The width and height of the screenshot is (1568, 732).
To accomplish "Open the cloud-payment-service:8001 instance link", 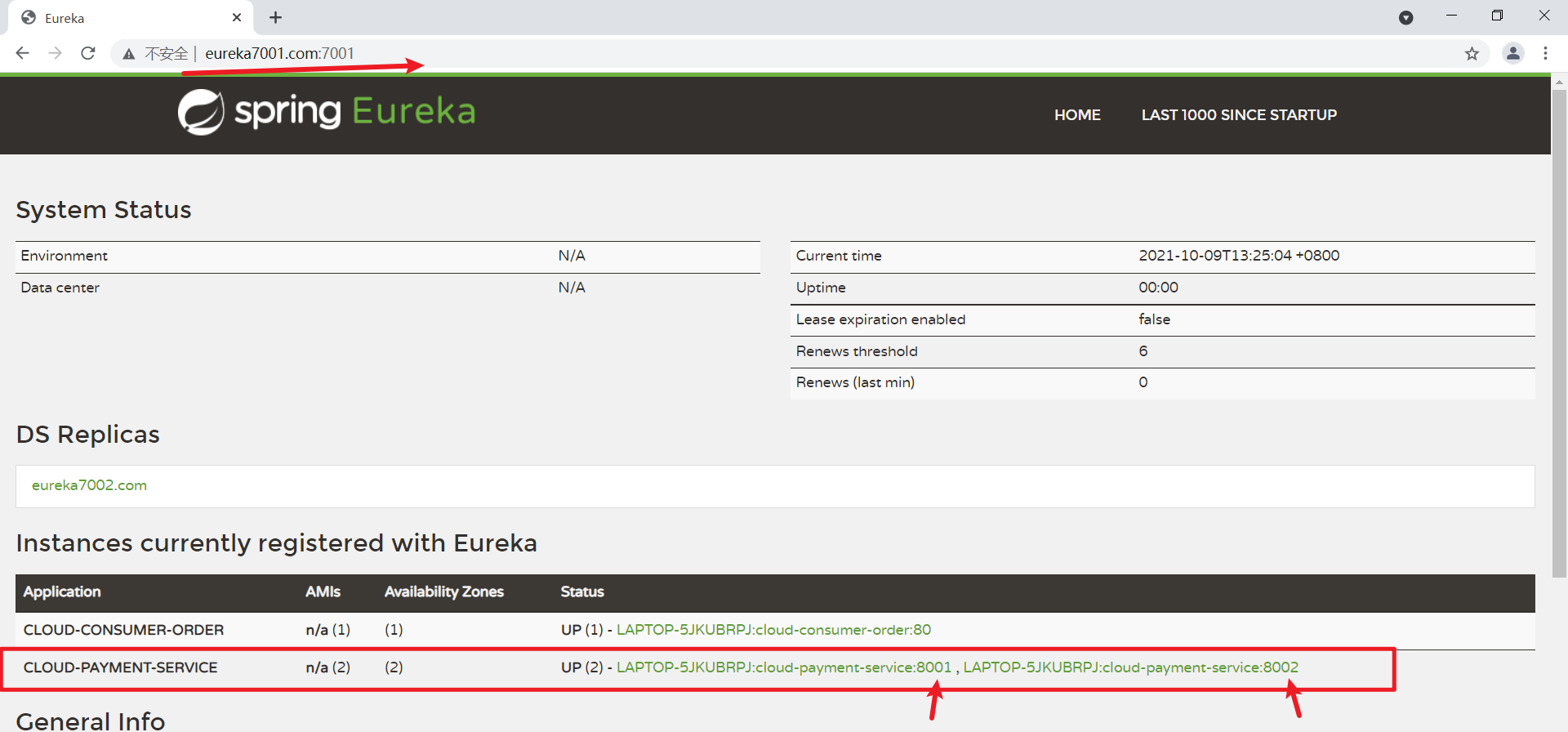I will [x=784, y=667].
